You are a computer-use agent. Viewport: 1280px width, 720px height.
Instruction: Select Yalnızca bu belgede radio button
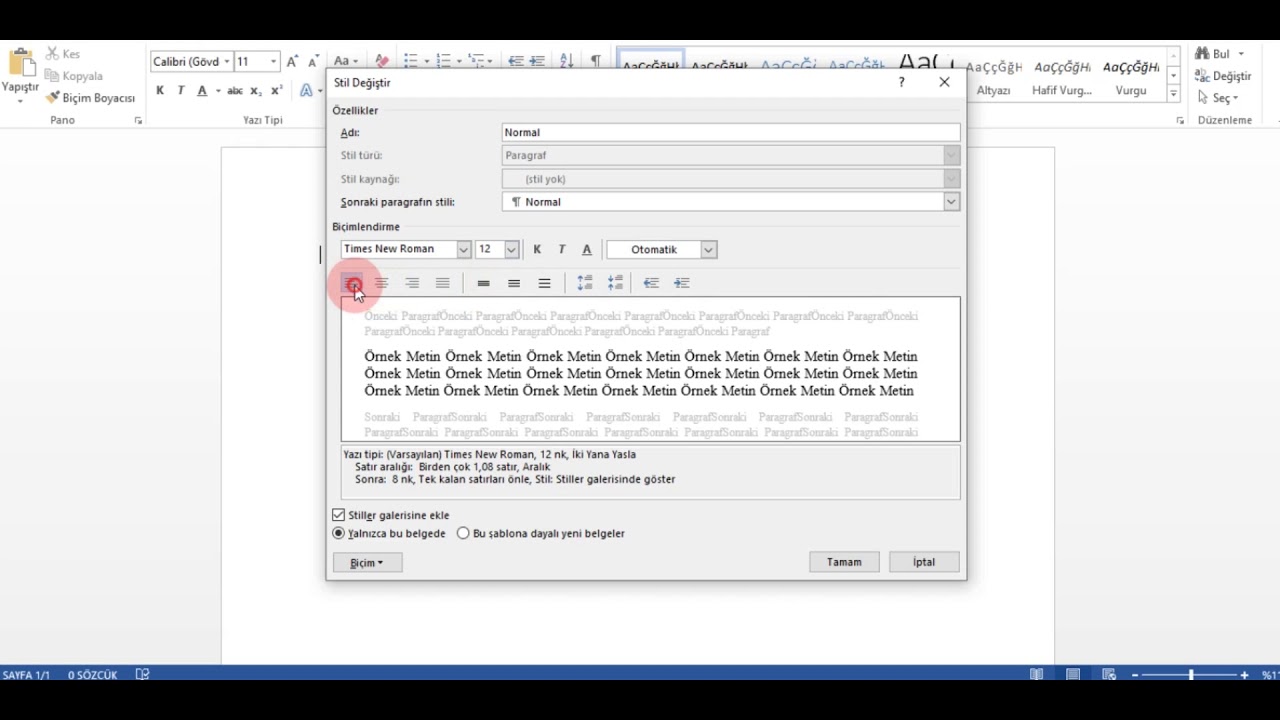[338, 533]
